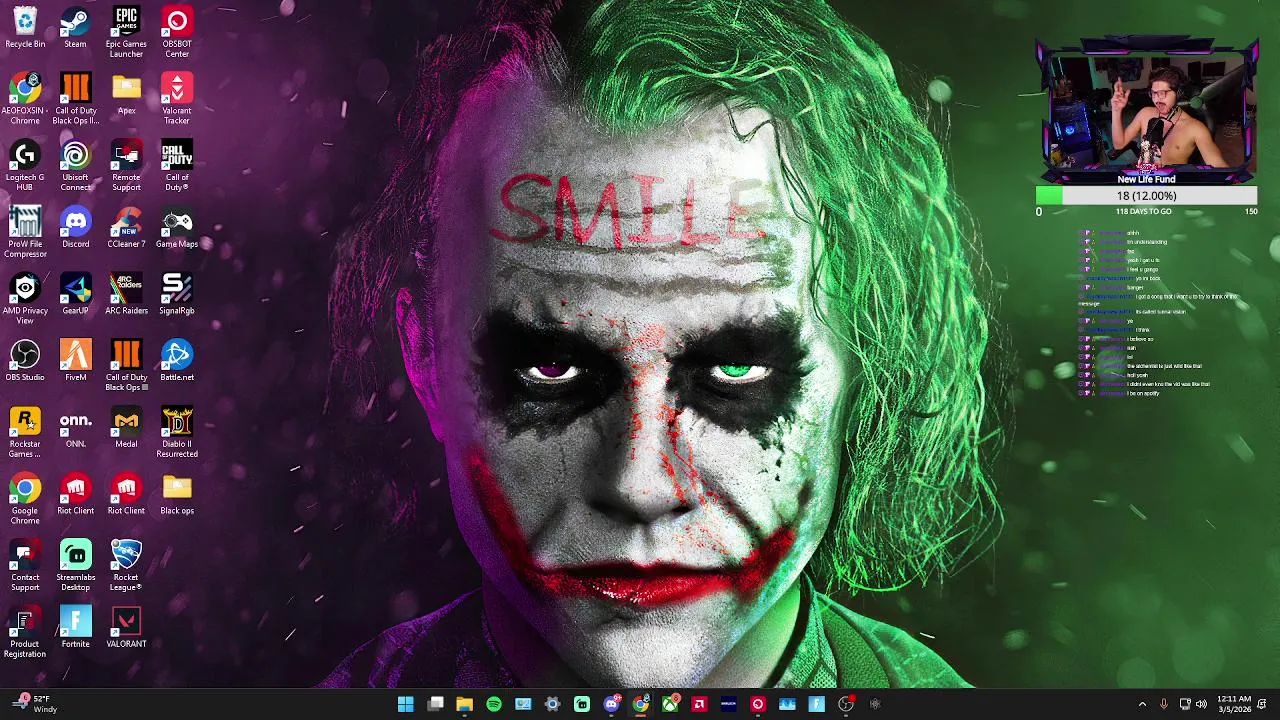Launch the Diablo II Resurrected shortcut
The width and height of the screenshot is (1280, 720).
pyautogui.click(x=177, y=433)
